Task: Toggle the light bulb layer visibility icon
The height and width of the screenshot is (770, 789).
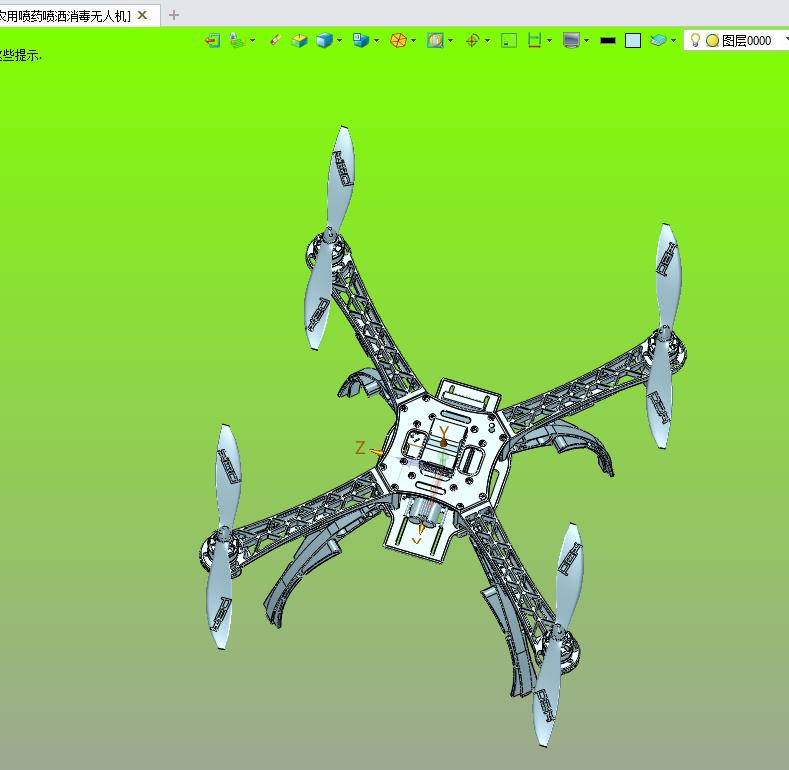Action: pyautogui.click(x=695, y=40)
